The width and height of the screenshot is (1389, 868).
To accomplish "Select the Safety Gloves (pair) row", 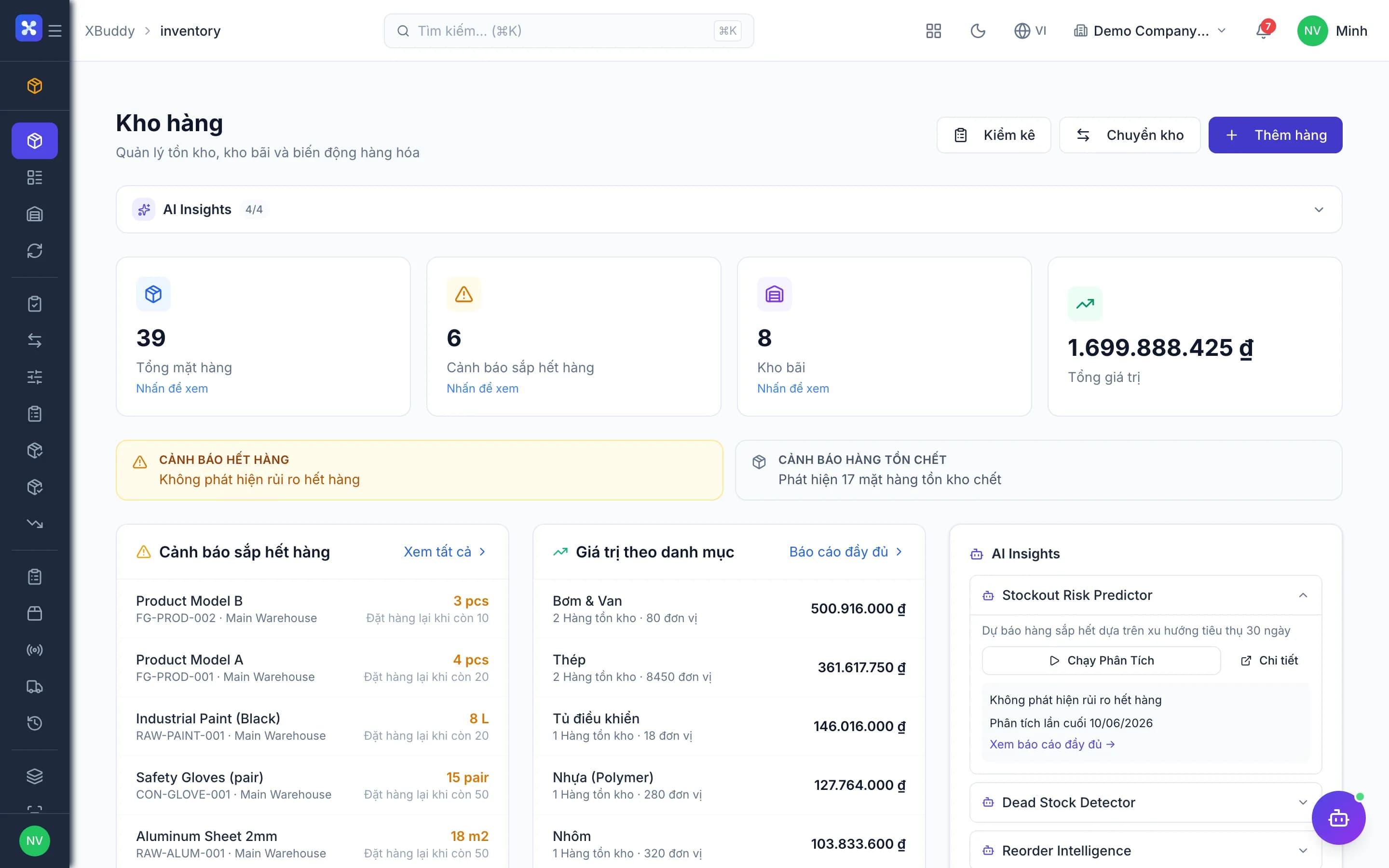I will [312, 786].
